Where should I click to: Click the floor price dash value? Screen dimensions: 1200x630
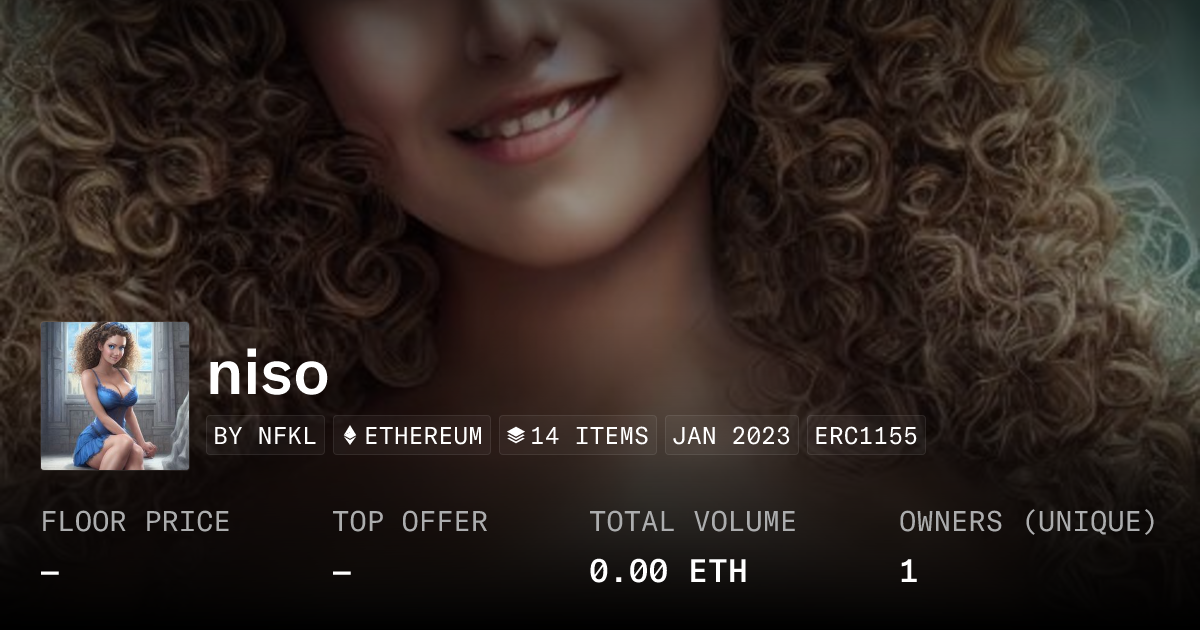pyautogui.click(x=51, y=573)
